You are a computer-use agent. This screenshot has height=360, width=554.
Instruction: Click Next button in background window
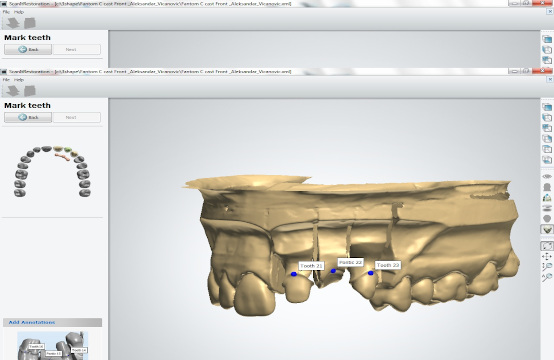(x=77, y=49)
